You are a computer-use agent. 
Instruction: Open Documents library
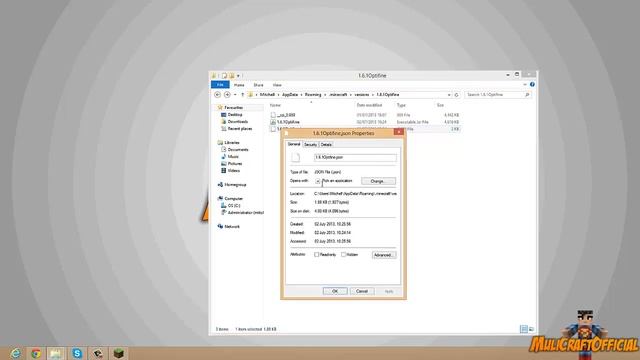click(238, 150)
